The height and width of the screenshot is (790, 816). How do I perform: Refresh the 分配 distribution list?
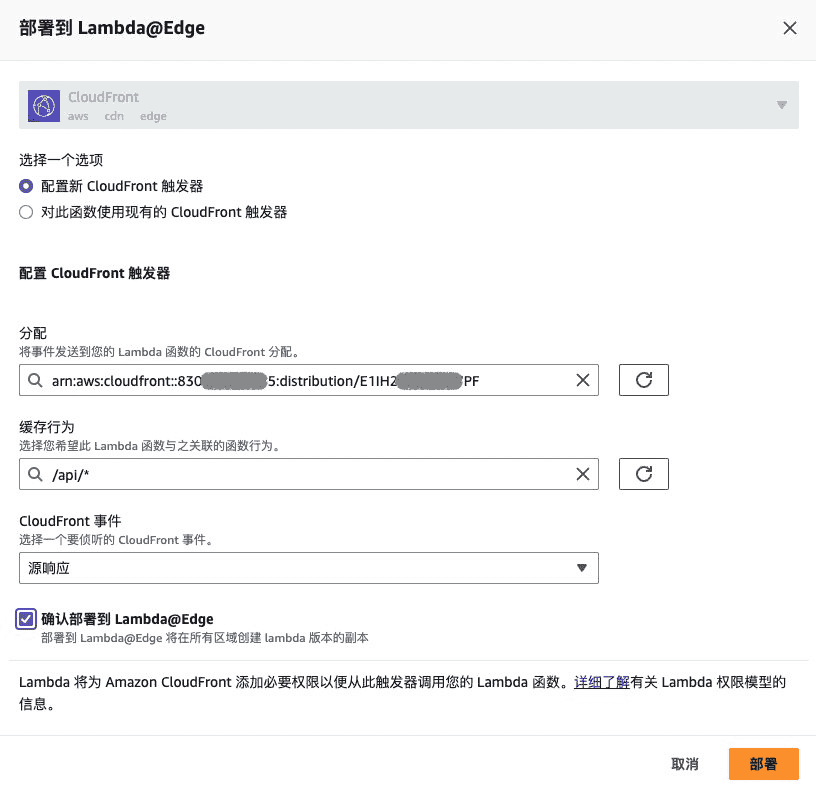(644, 380)
